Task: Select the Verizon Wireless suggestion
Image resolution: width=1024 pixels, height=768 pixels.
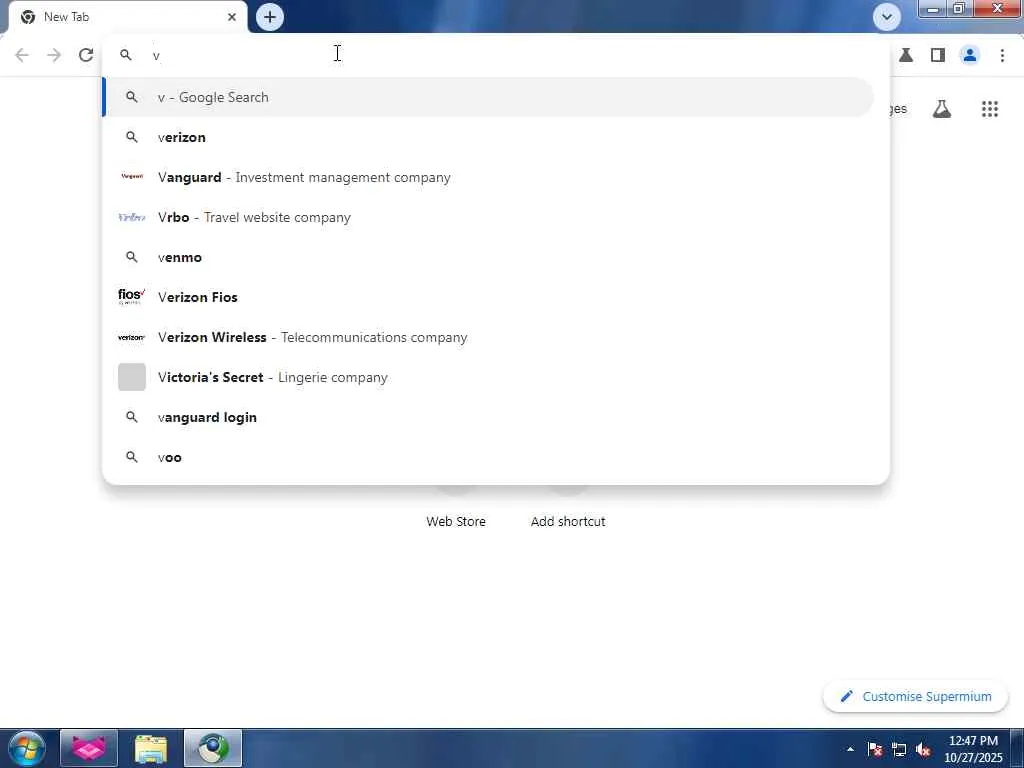Action: click(488, 337)
